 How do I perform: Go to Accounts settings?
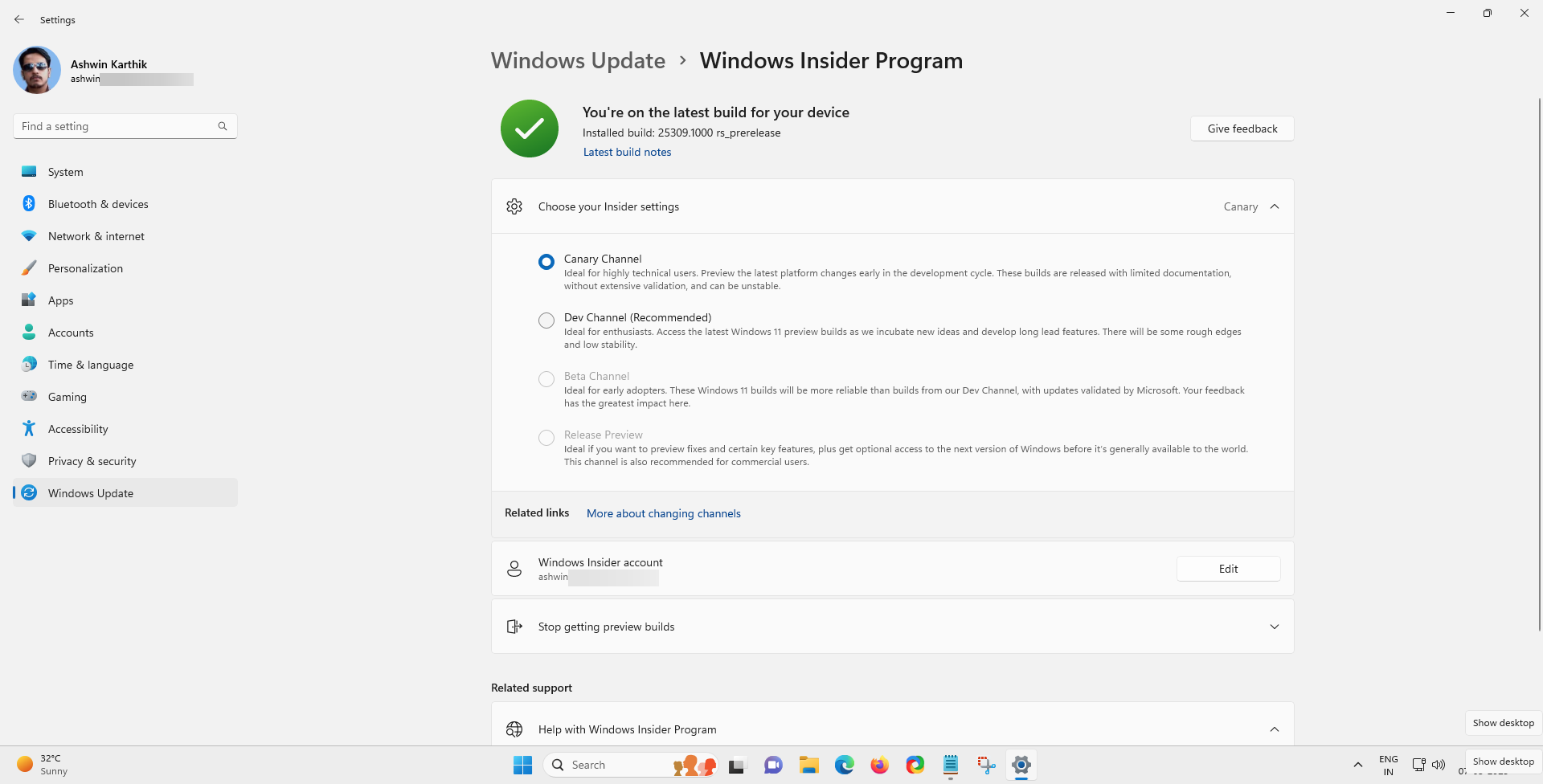point(125,333)
